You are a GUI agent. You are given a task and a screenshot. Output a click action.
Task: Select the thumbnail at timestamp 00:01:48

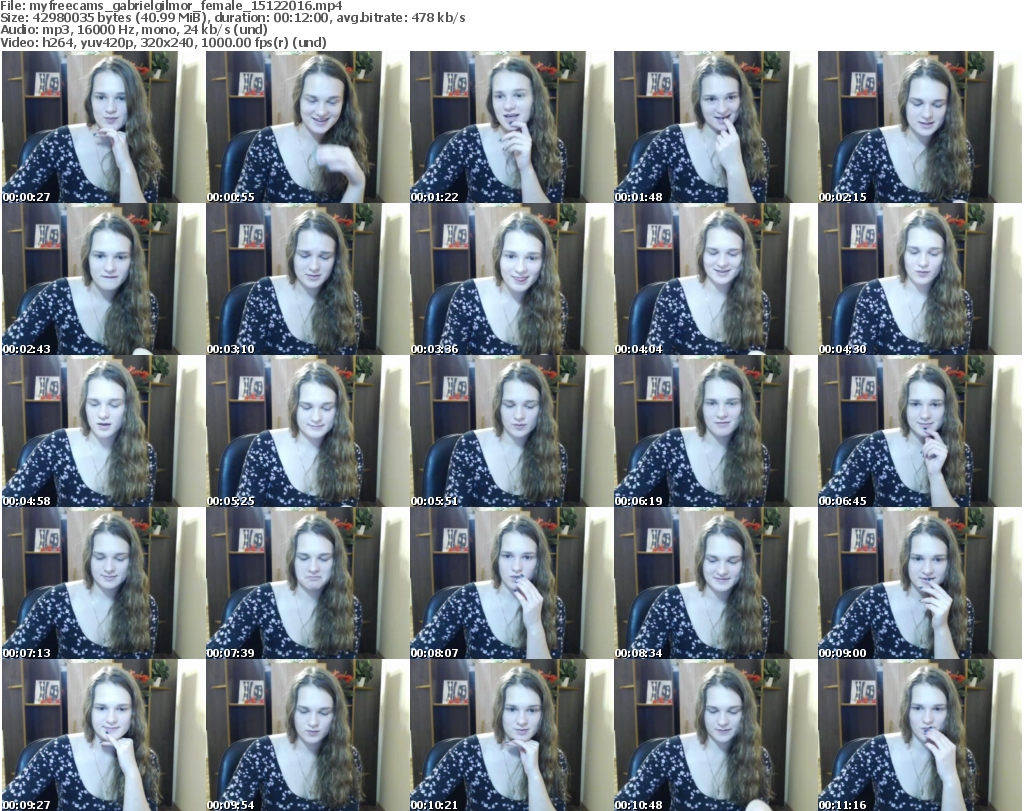[x=715, y=127]
